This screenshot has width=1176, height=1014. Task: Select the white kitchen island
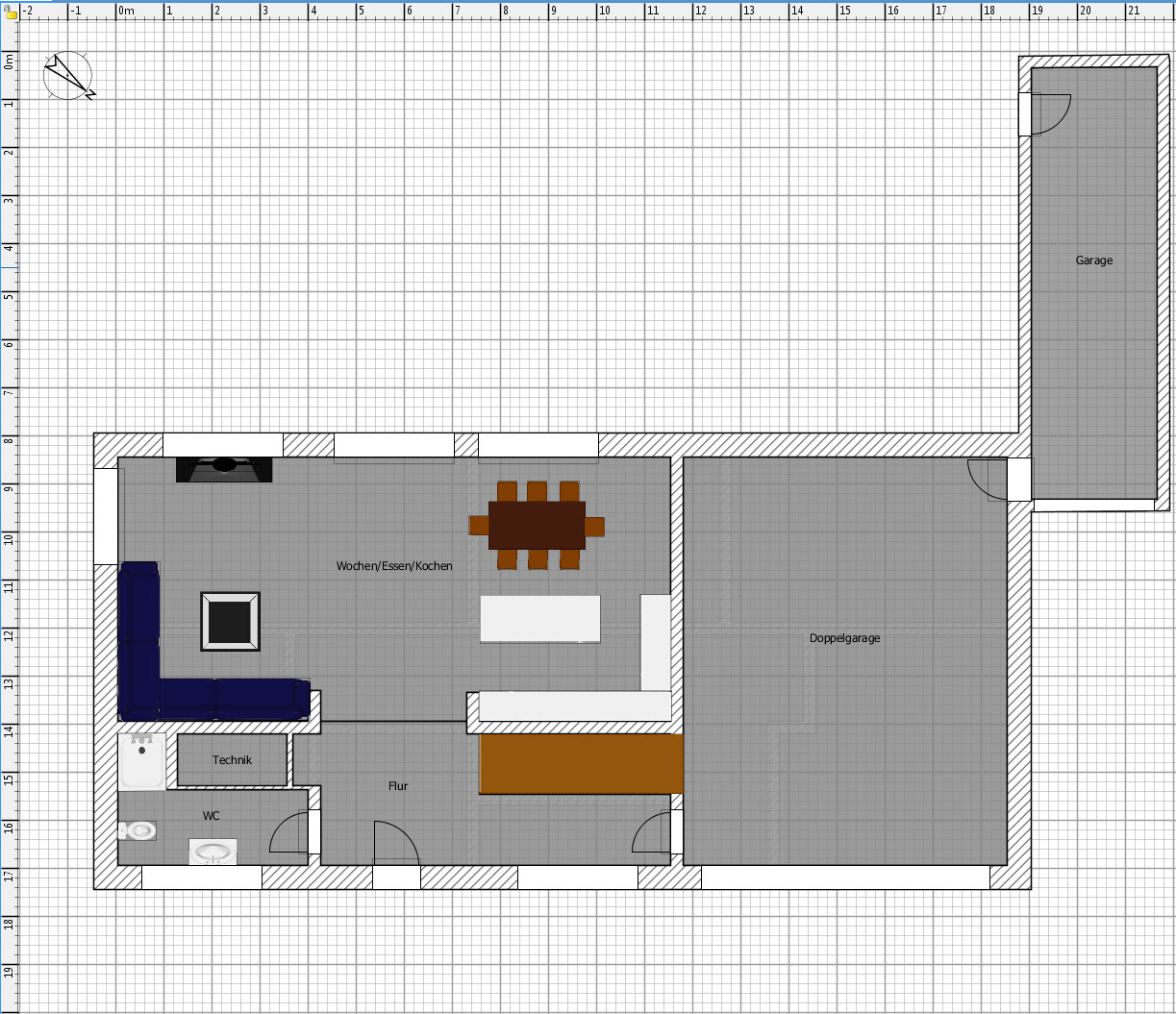[540, 619]
